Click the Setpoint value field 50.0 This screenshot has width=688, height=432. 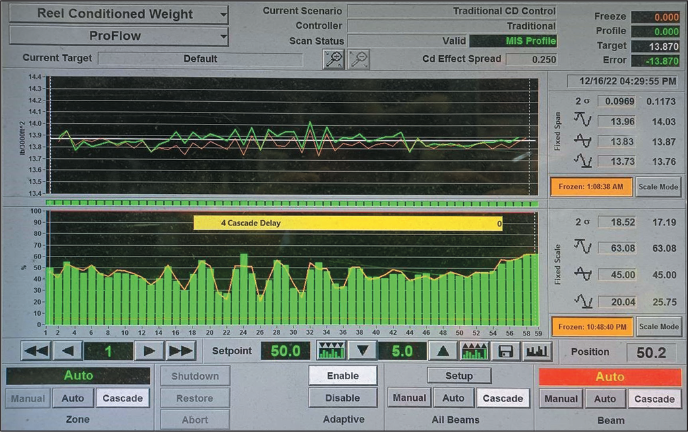pyautogui.click(x=286, y=351)
